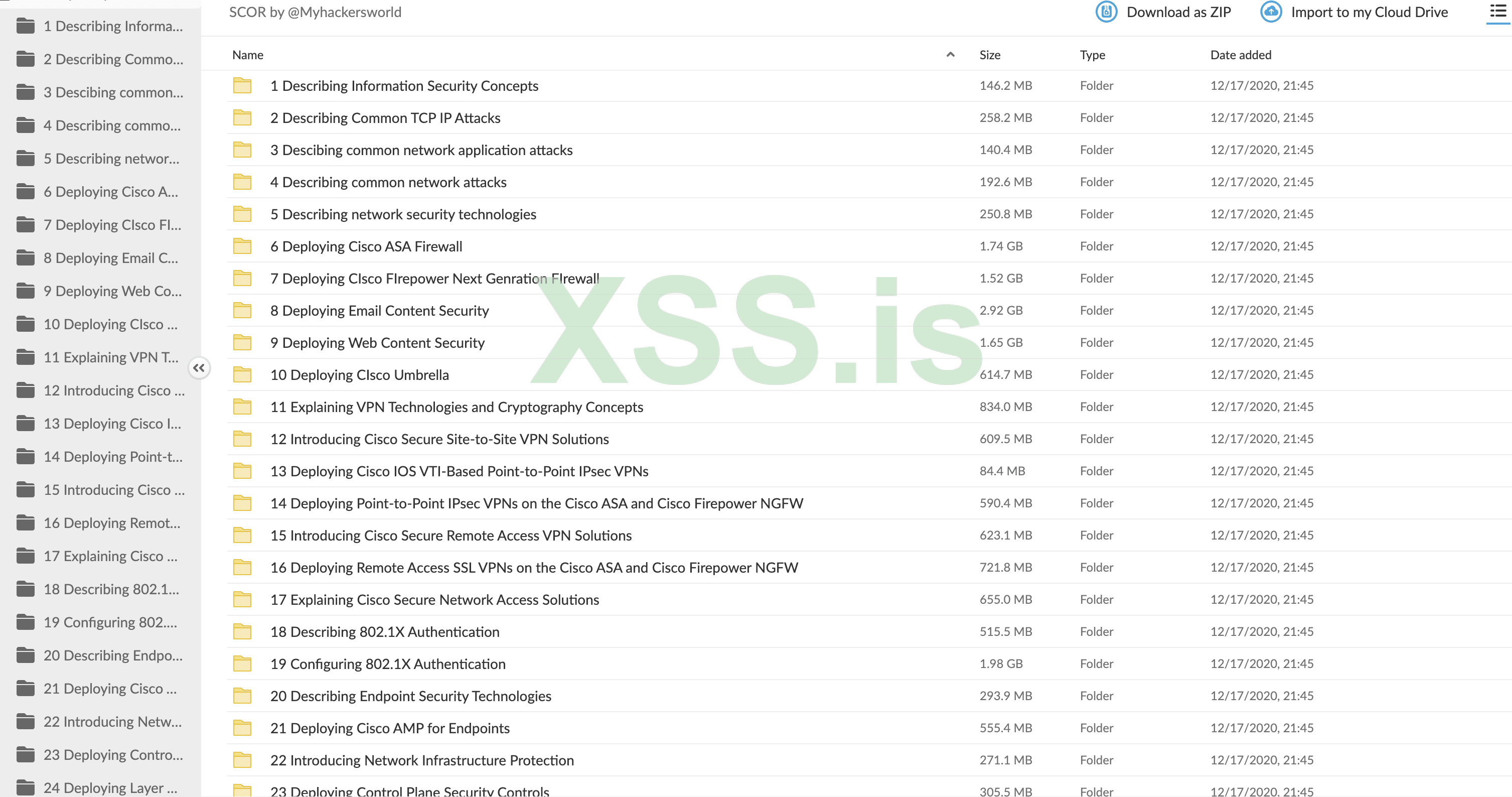Select sidebar folder icon for 12 Introducing Cisco
The height and width of the screenshot is (797, 1512).
coord(25,390)
